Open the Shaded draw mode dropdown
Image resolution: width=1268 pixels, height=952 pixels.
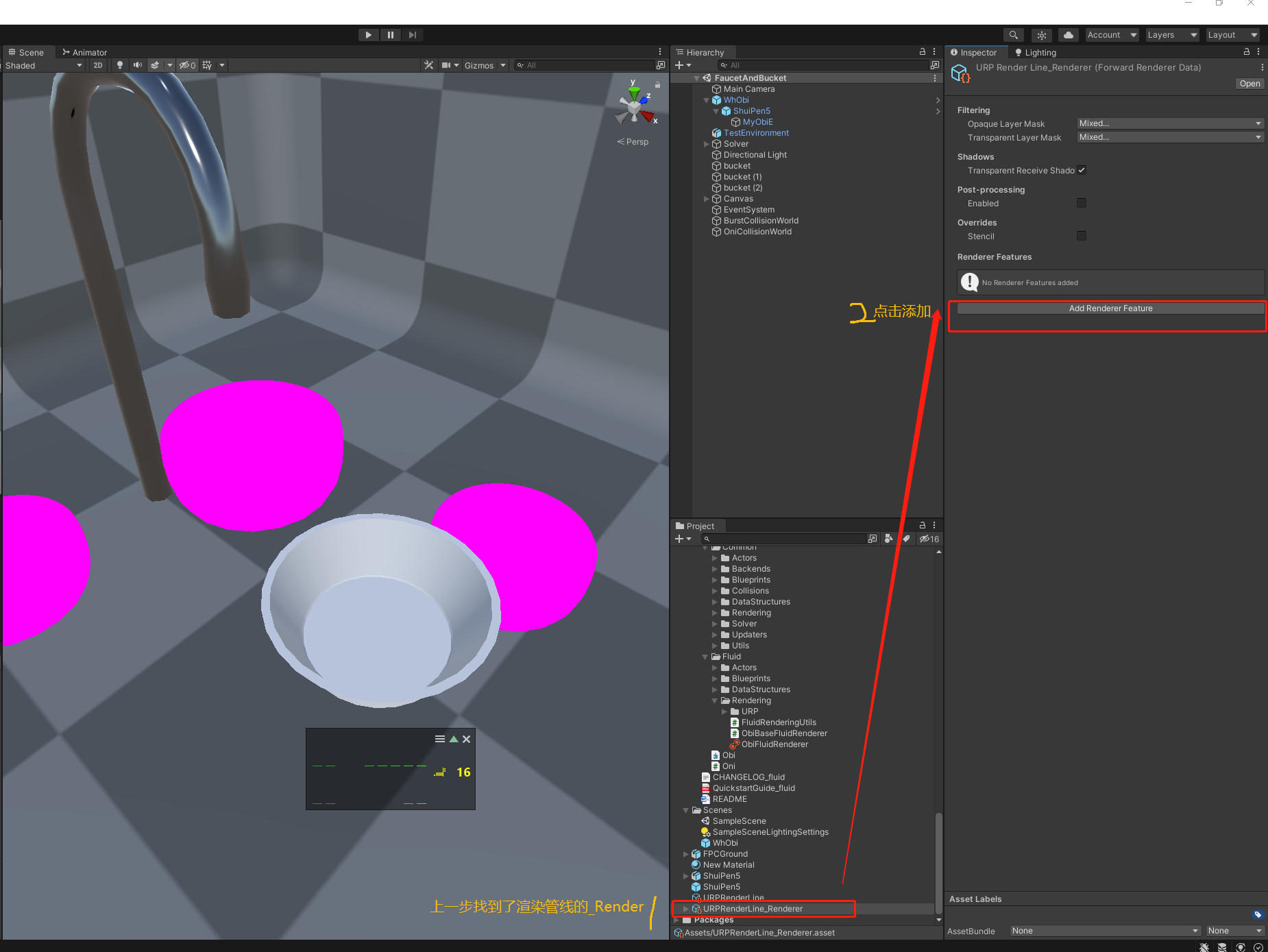[43, 65]
